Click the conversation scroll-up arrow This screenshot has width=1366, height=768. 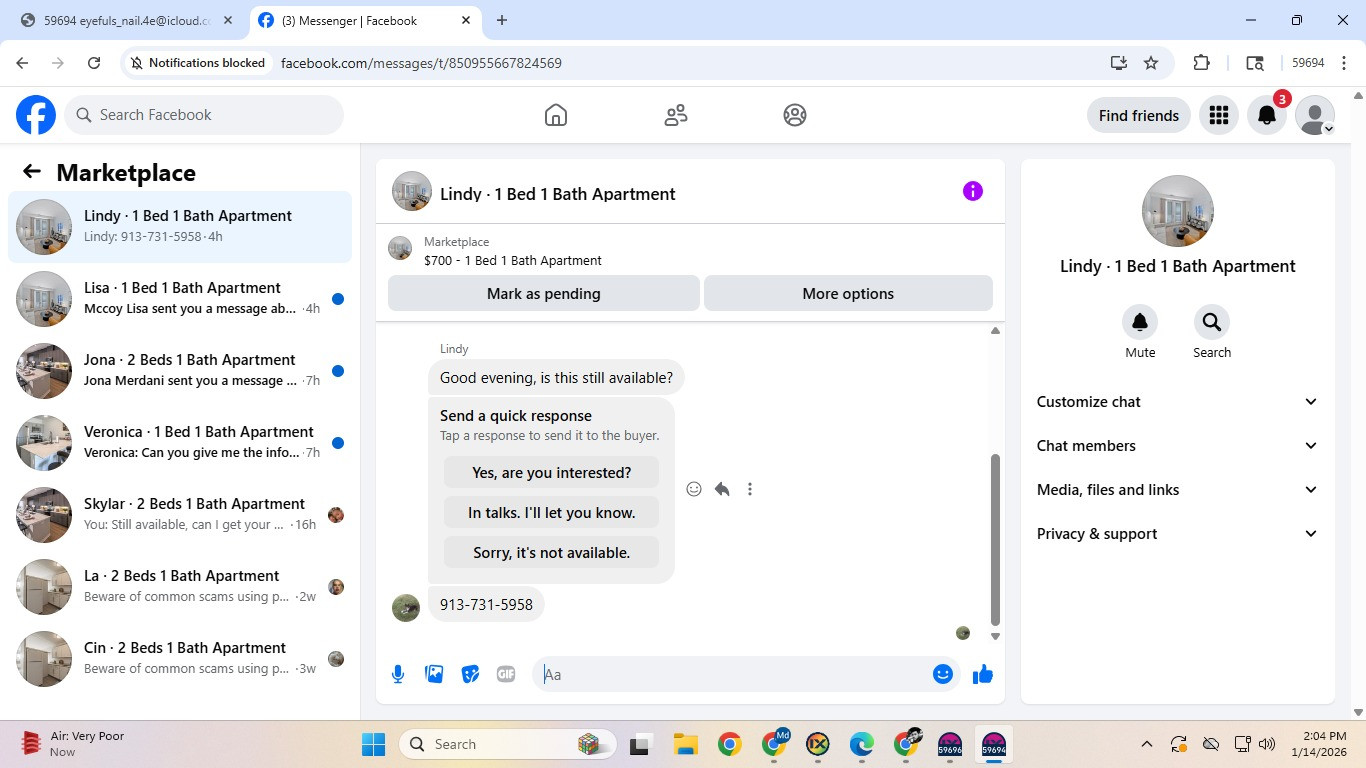click(995, 331)
